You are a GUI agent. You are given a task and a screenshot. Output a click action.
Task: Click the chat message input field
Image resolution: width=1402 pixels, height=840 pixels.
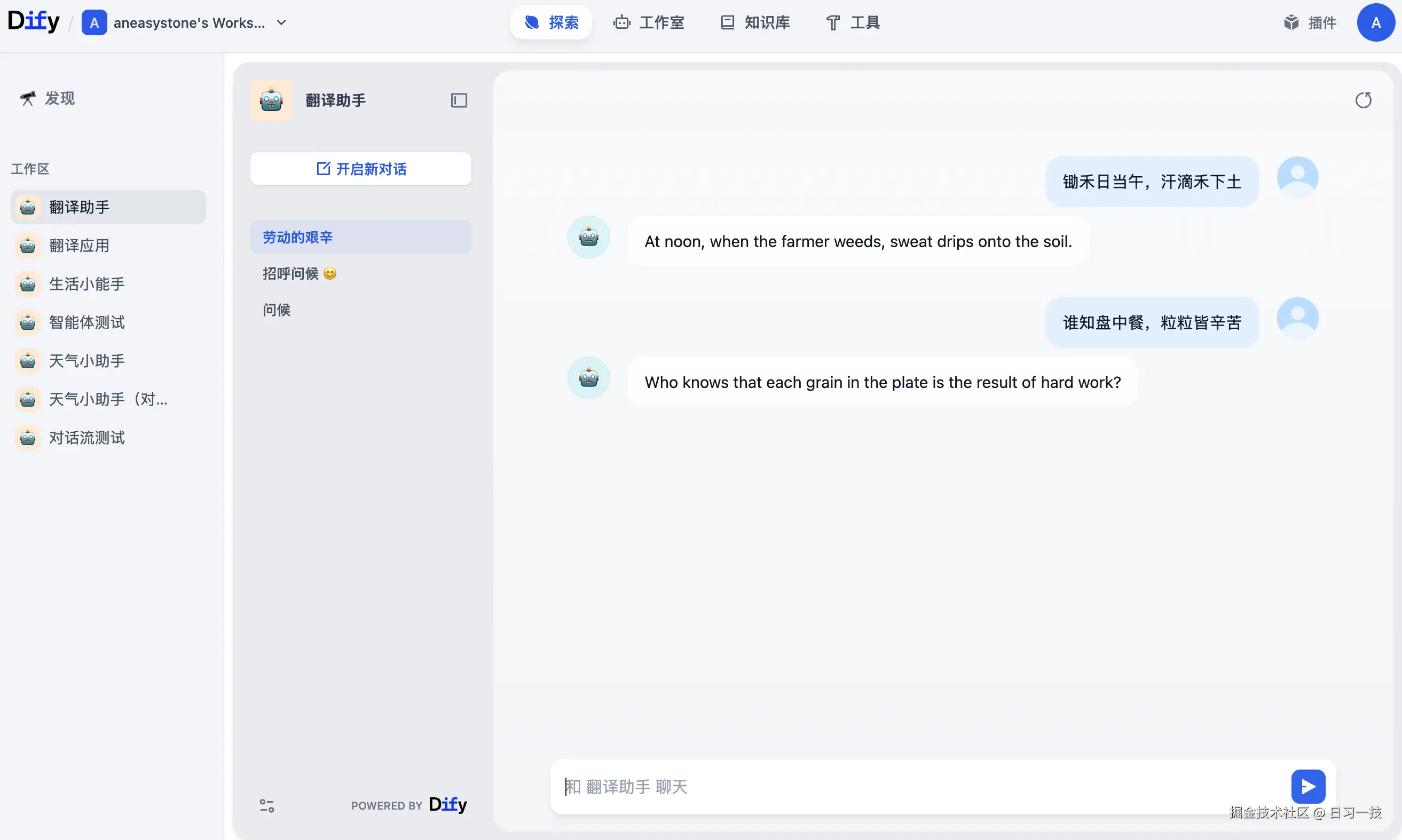[x=917, y=786]
